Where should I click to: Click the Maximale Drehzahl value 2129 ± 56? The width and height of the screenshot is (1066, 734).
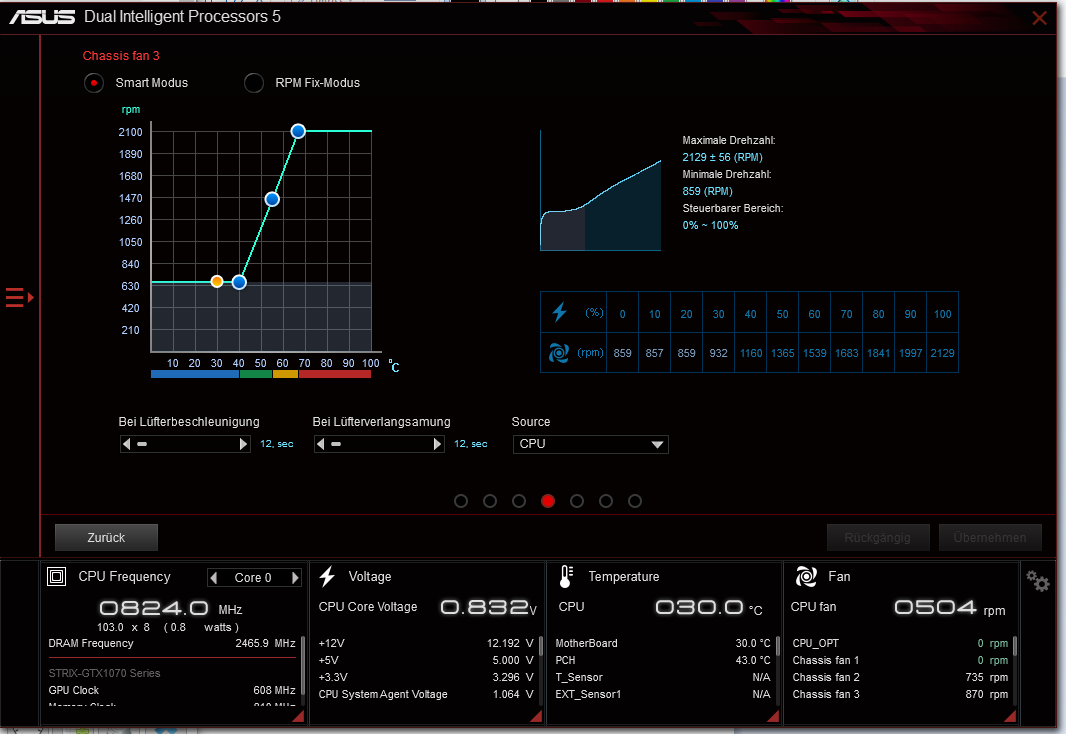[x=723, y=157]
